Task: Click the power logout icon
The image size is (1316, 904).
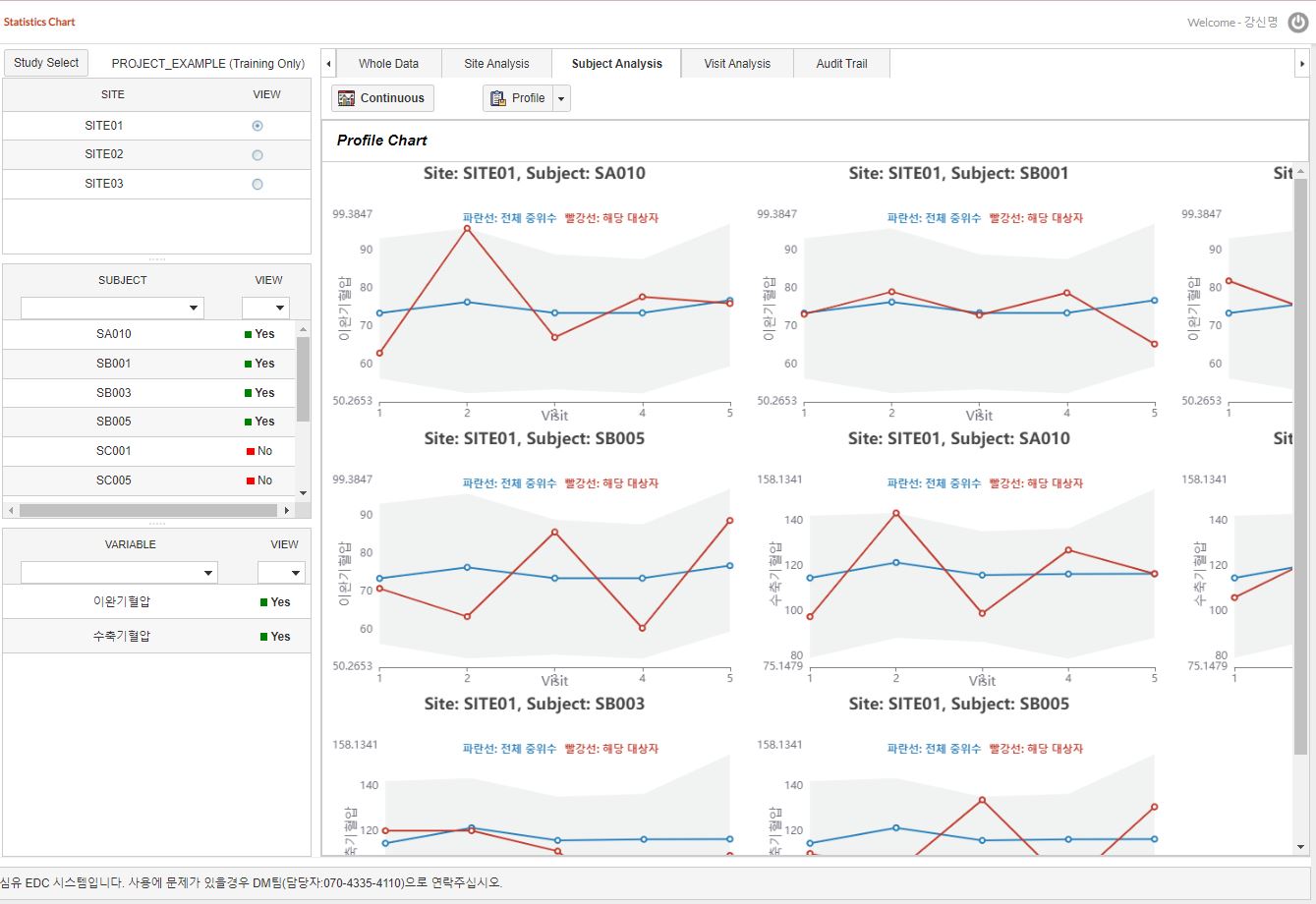Action: click(1298, 23)
